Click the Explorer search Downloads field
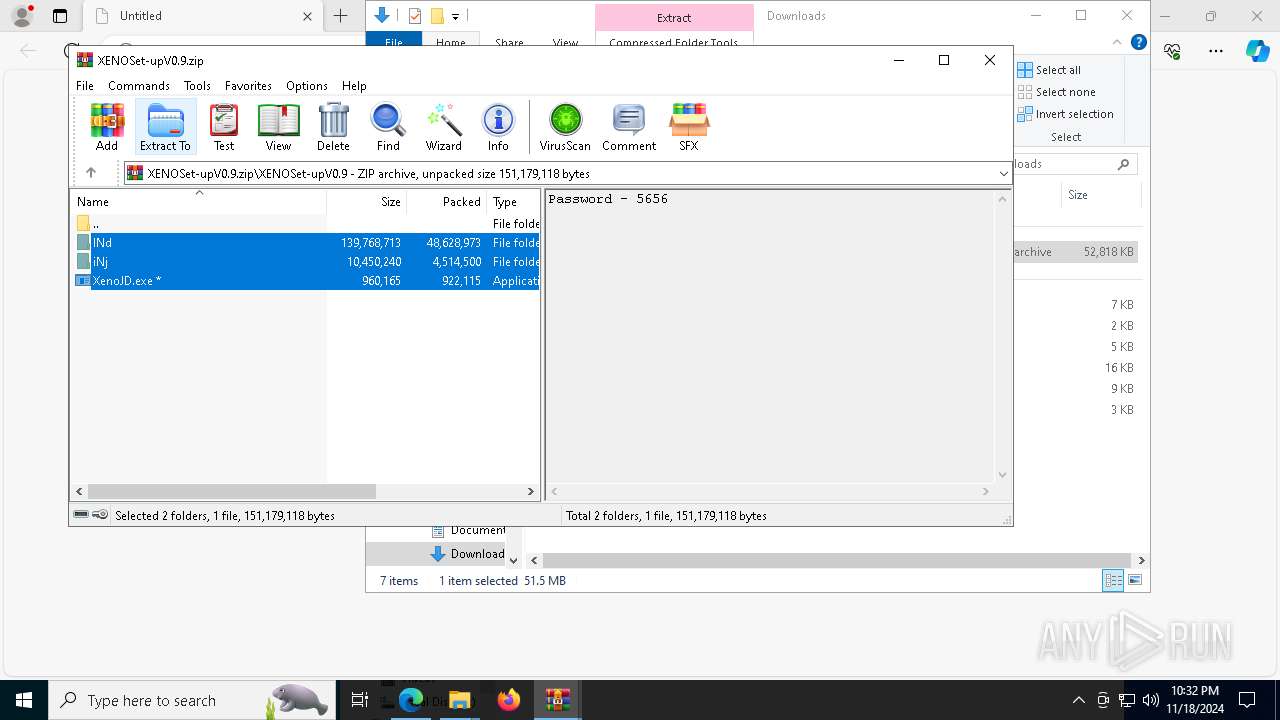Screen dimensions: 1280x720 coord(1073,164)
